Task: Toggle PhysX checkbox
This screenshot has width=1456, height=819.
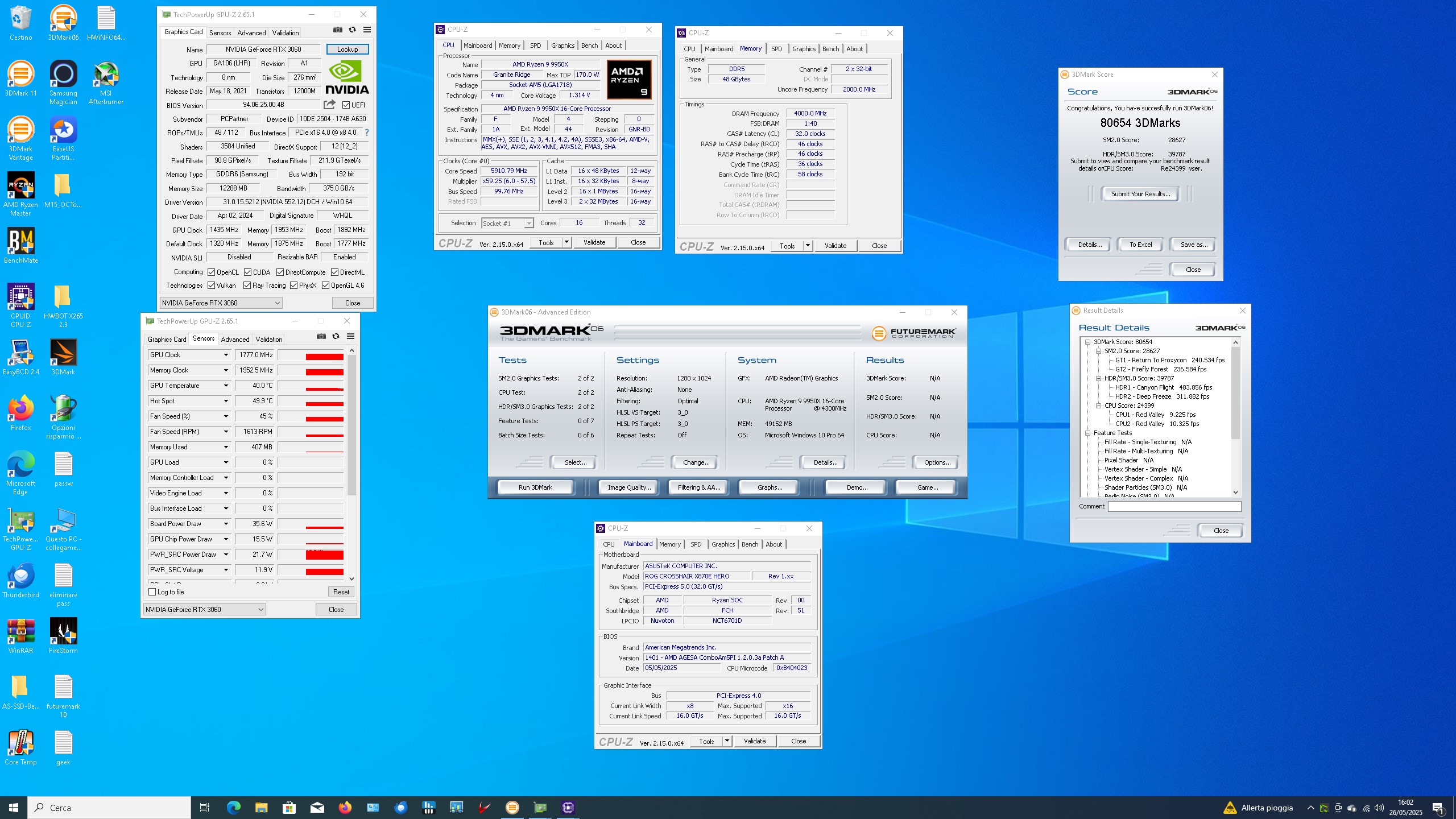Action: pos(293,286)
